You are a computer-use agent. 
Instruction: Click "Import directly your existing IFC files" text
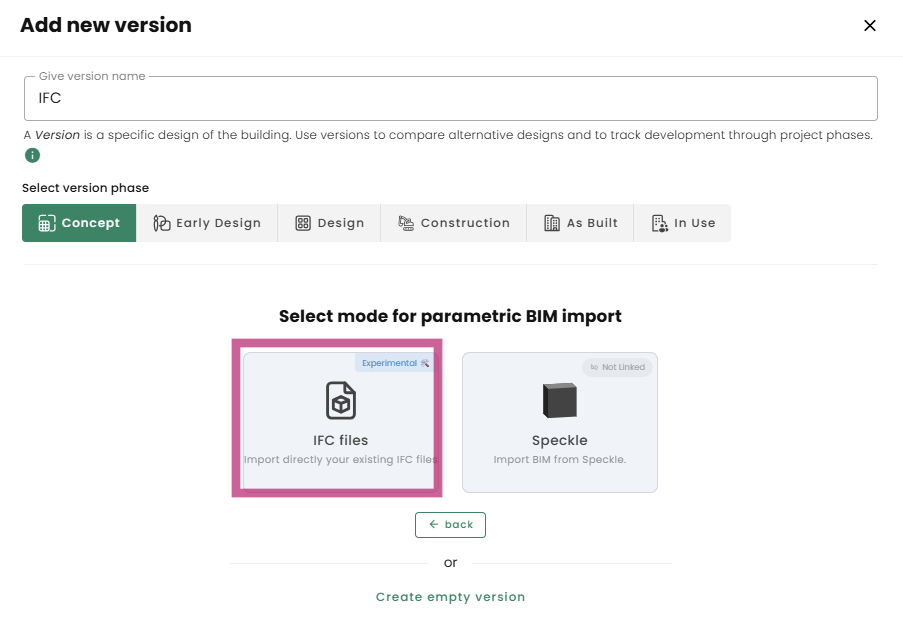[x=341, y=460]
